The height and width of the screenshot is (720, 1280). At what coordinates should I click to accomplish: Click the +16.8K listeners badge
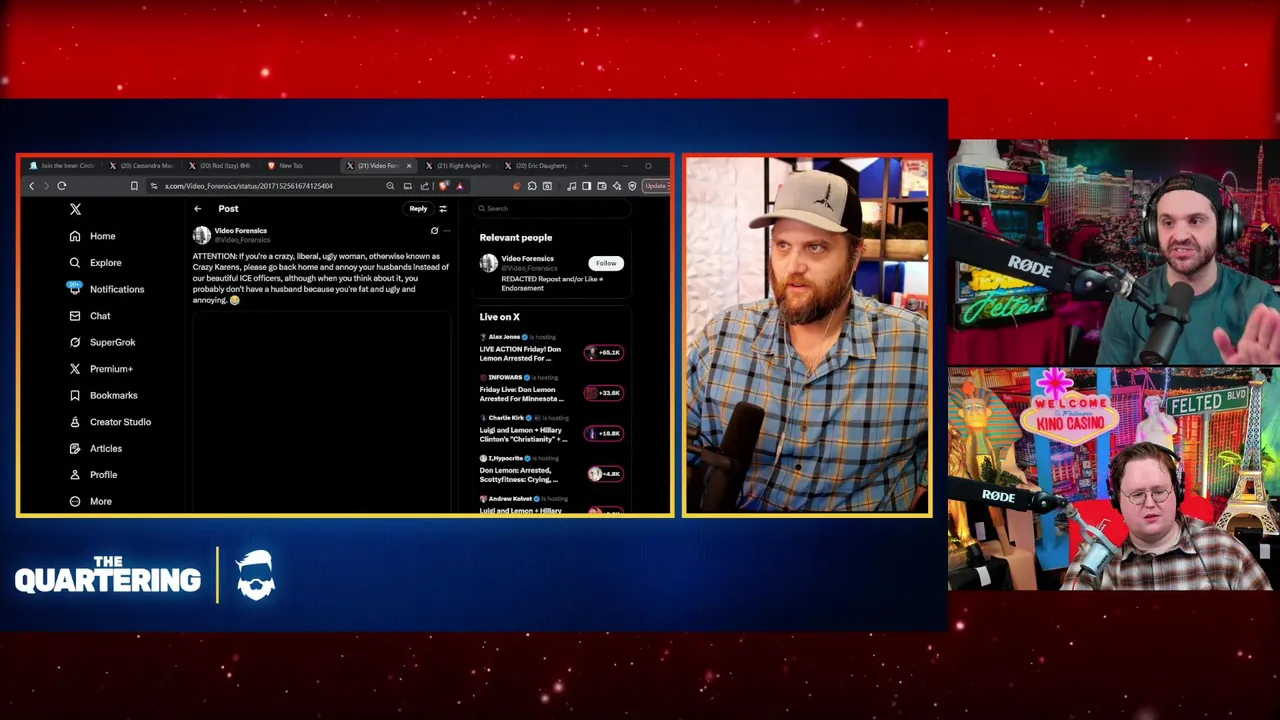(604, 433)
